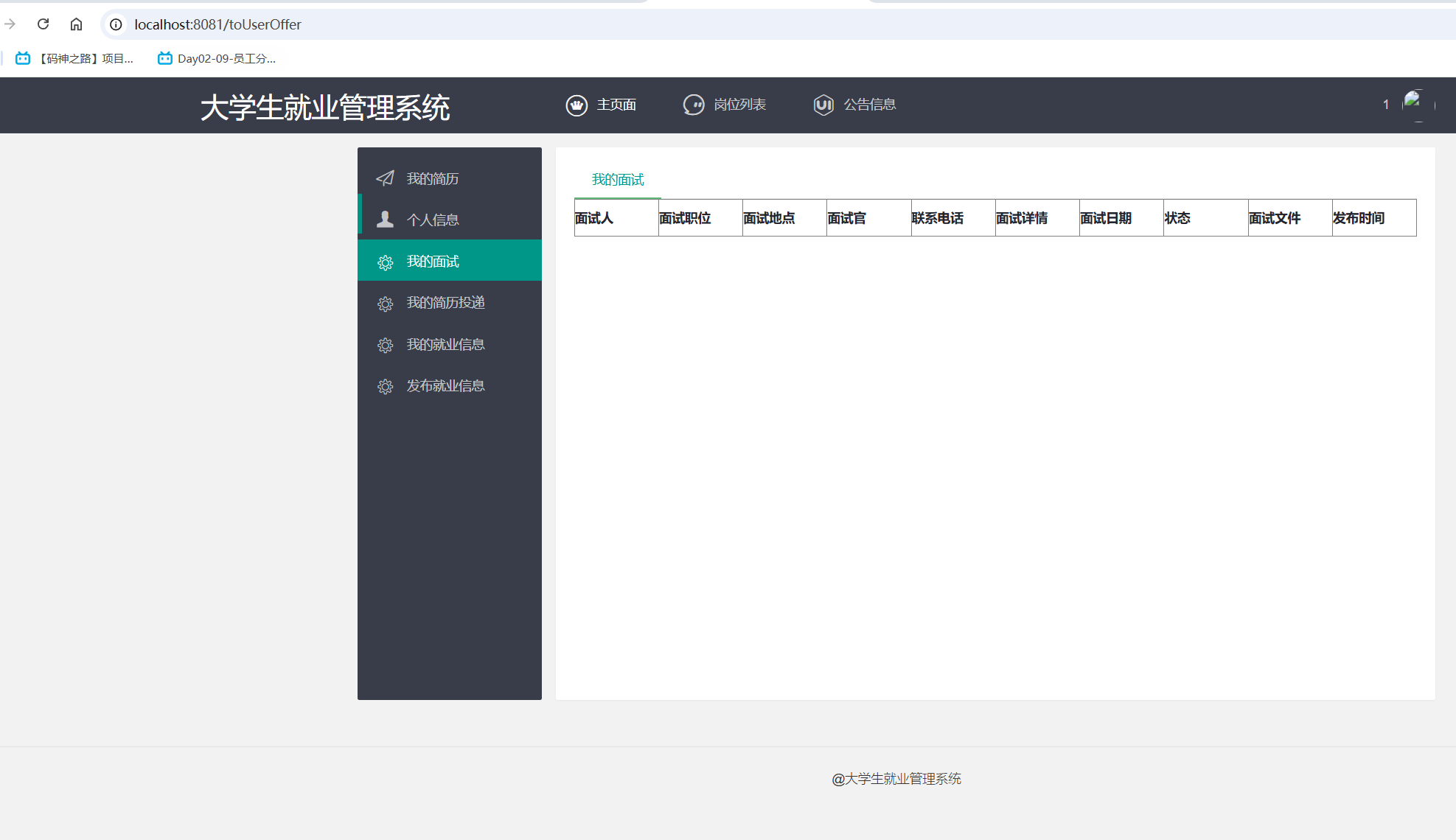Go to 公告信息 in the top navigation

click(869, 105)
